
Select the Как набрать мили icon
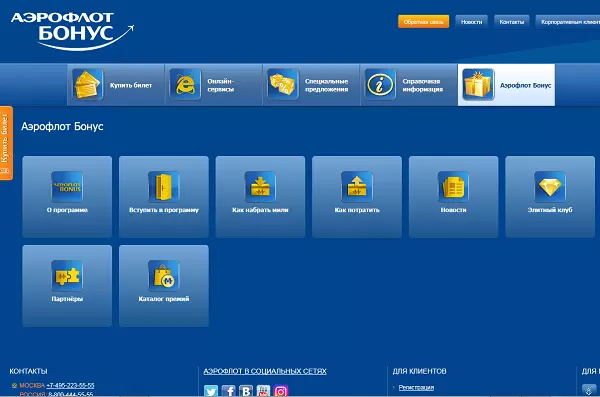pos(260,187)
